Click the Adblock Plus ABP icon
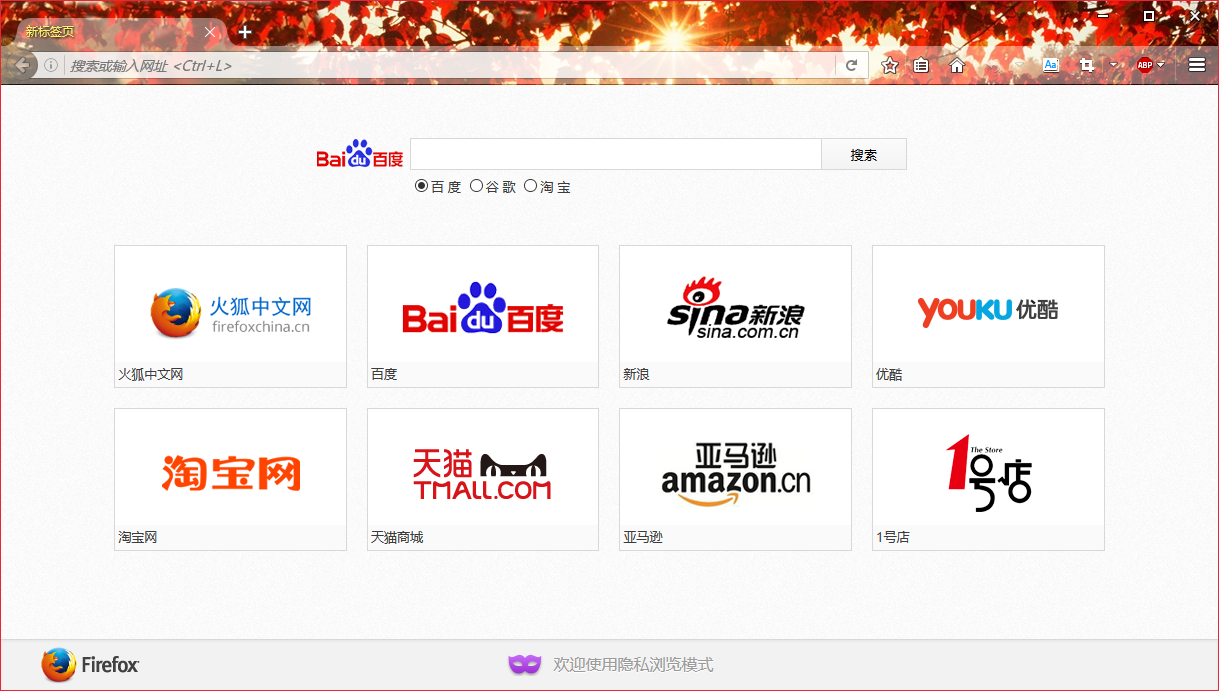1219x691 pixels. (1144, 66)
